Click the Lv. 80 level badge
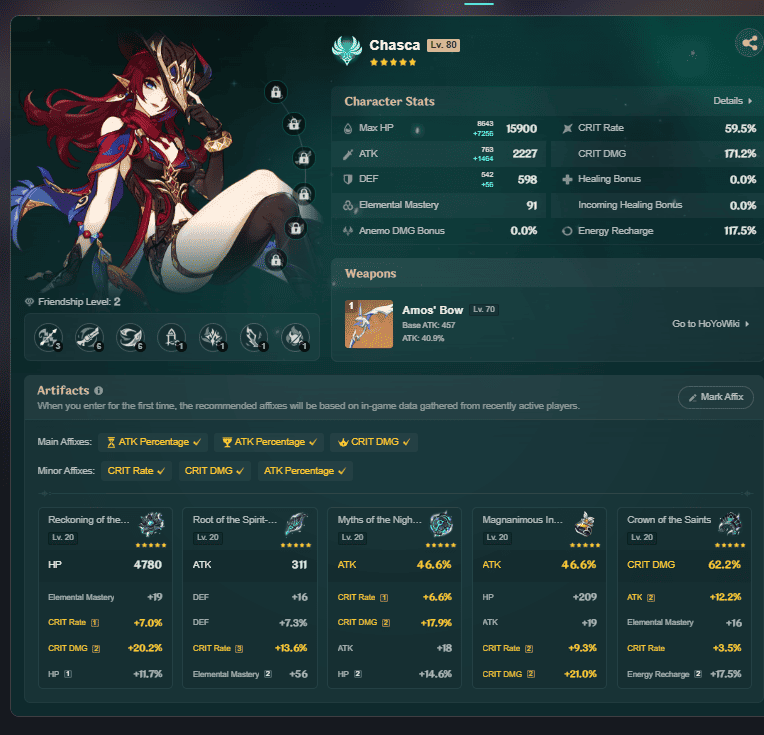The width and height of the screenshot is (764, 735). click(443, 45)
